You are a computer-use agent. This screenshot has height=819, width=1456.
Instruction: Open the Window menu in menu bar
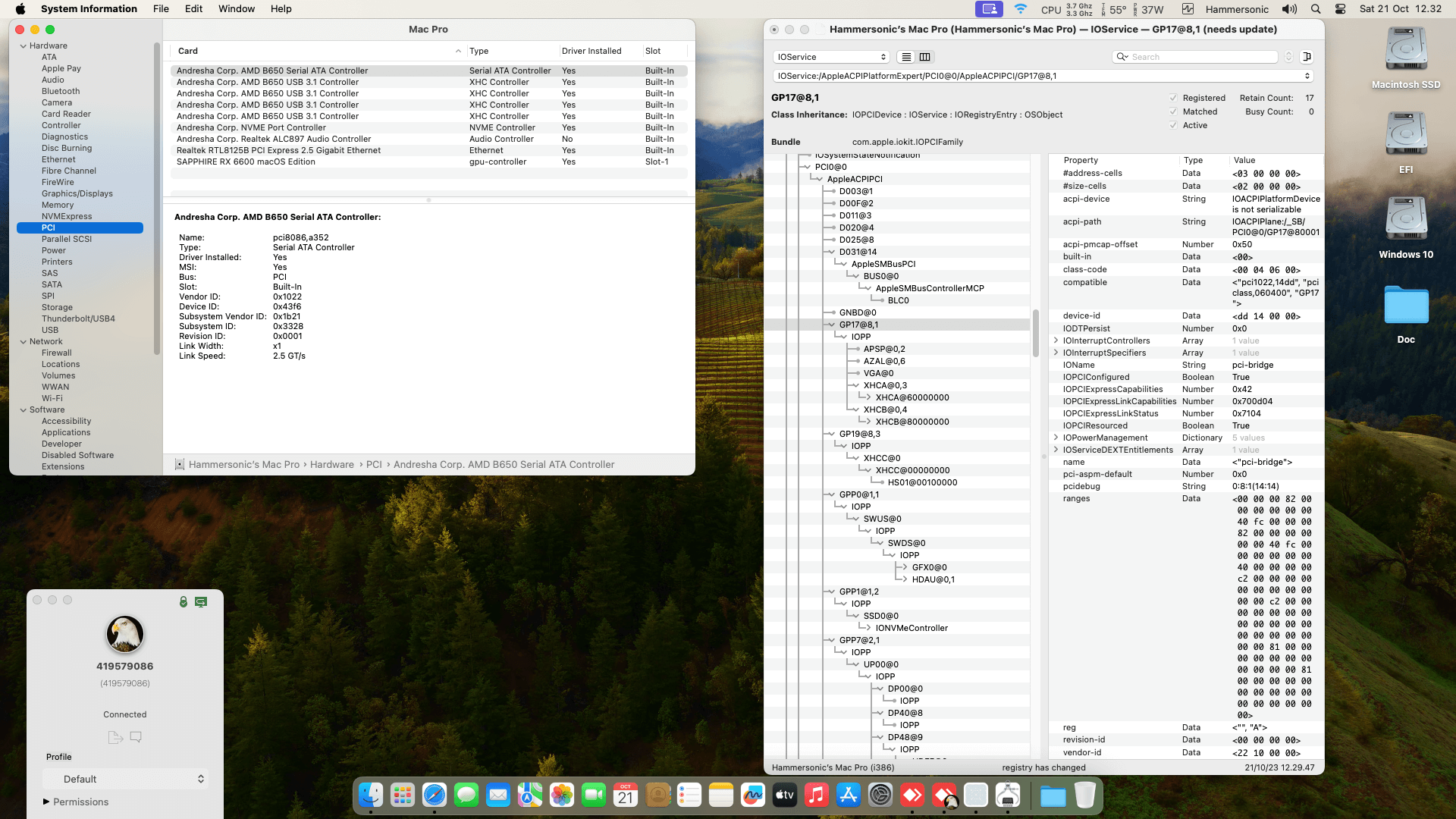pos(237,9)
